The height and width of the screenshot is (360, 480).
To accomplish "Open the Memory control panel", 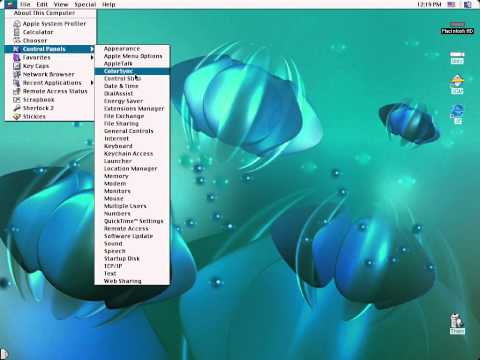I will (x=132, y=176).
